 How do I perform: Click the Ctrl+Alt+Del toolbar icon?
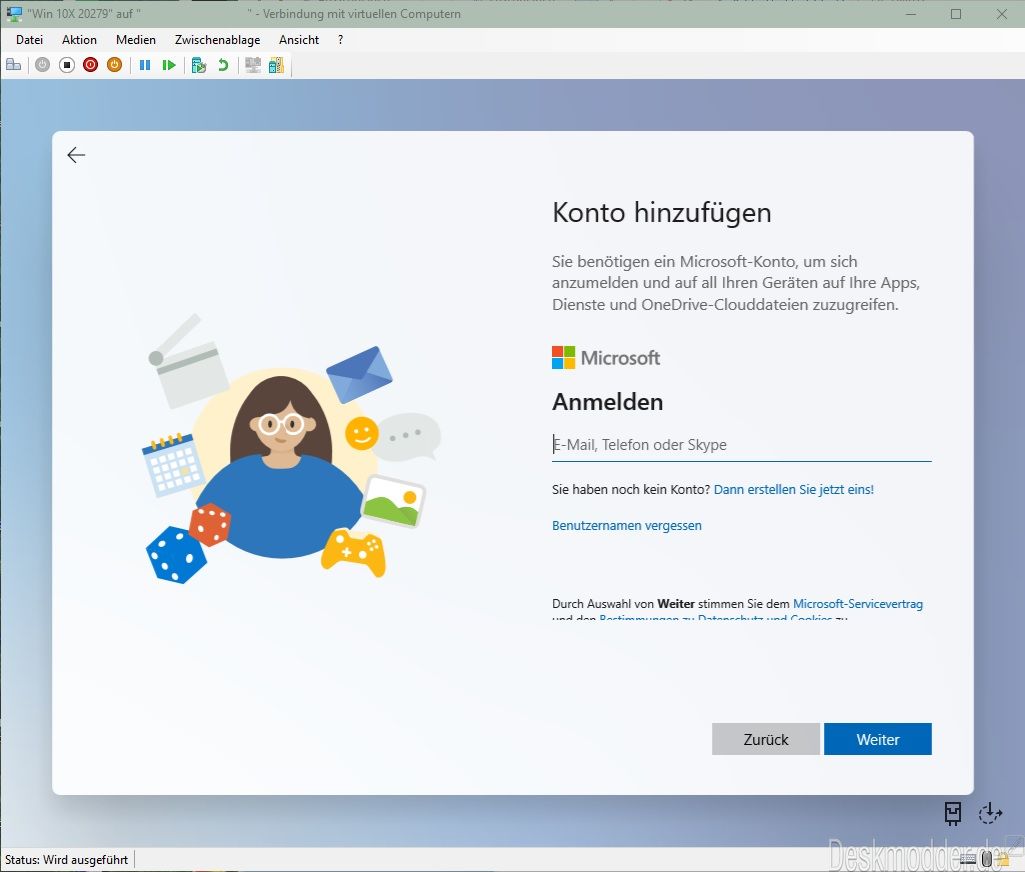point(13,65)
